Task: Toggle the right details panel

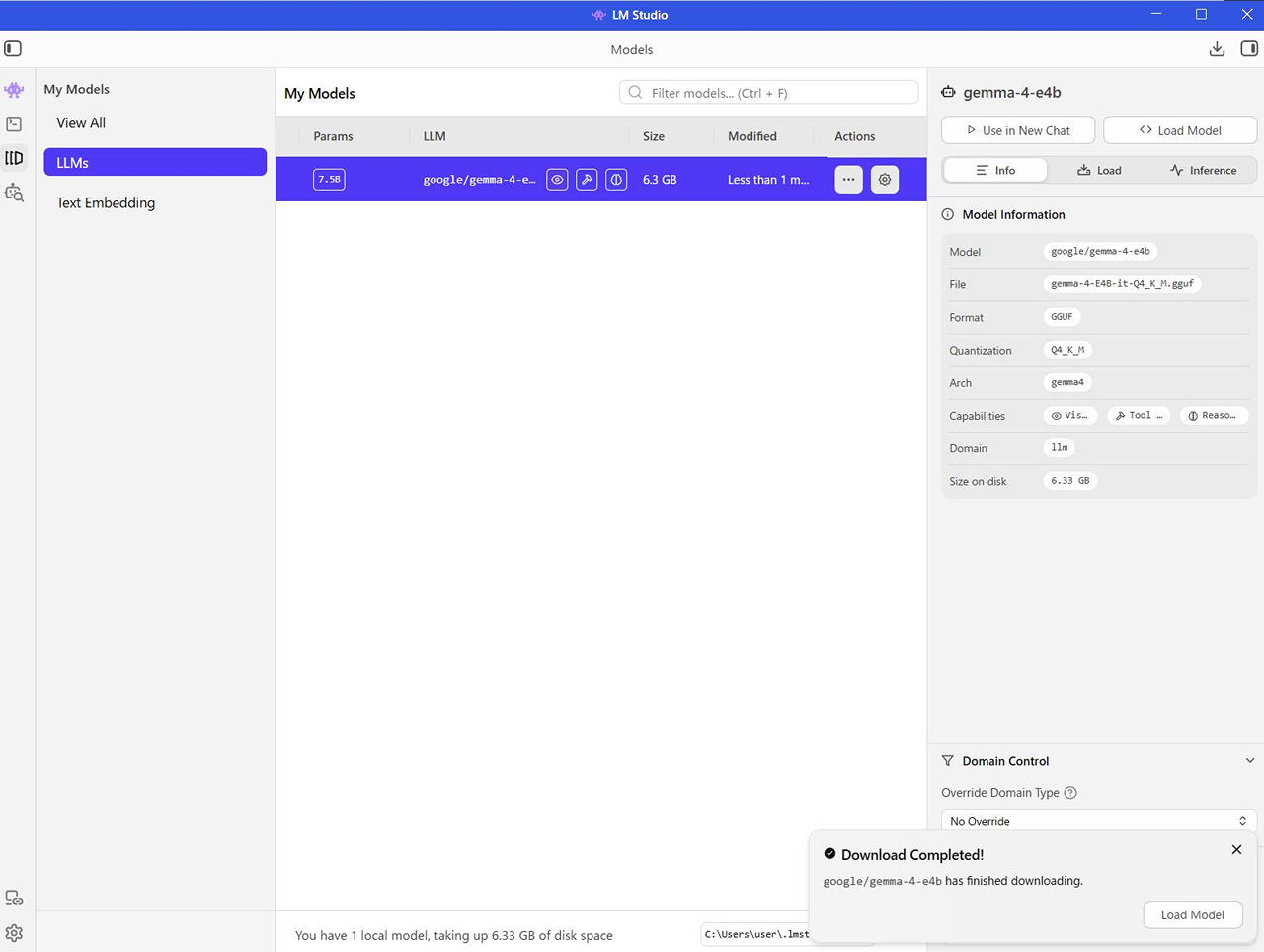Action: (1249, 49)
